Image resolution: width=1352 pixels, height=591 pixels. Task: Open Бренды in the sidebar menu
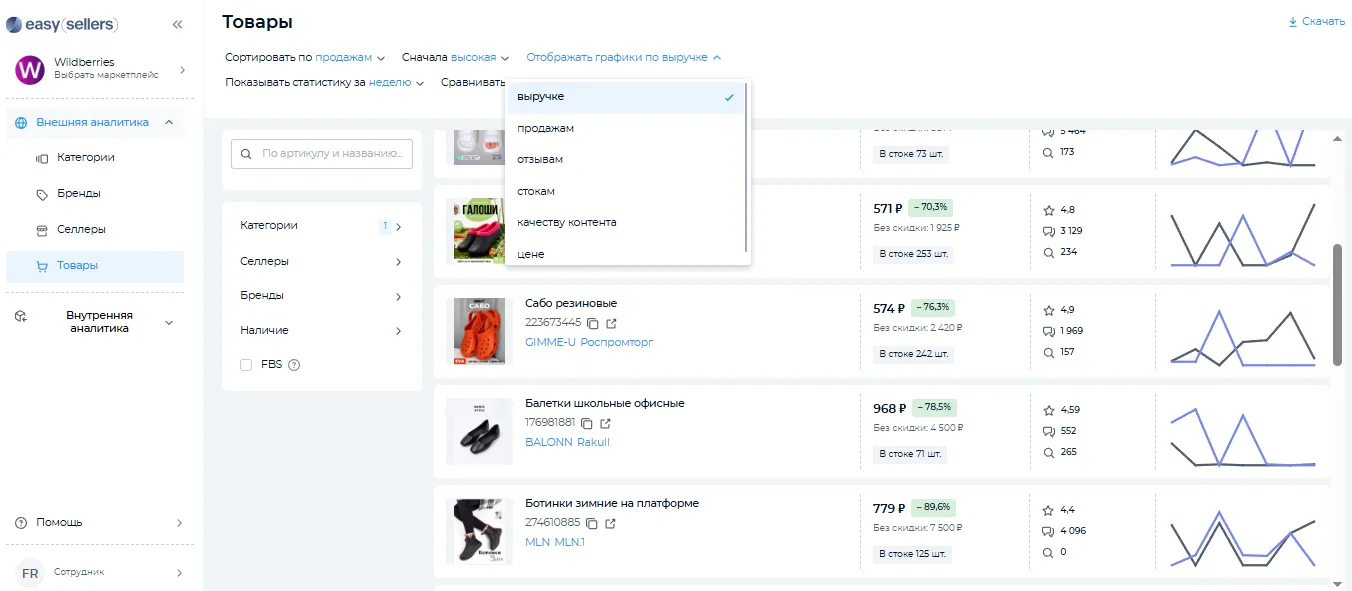click(78, 193)
